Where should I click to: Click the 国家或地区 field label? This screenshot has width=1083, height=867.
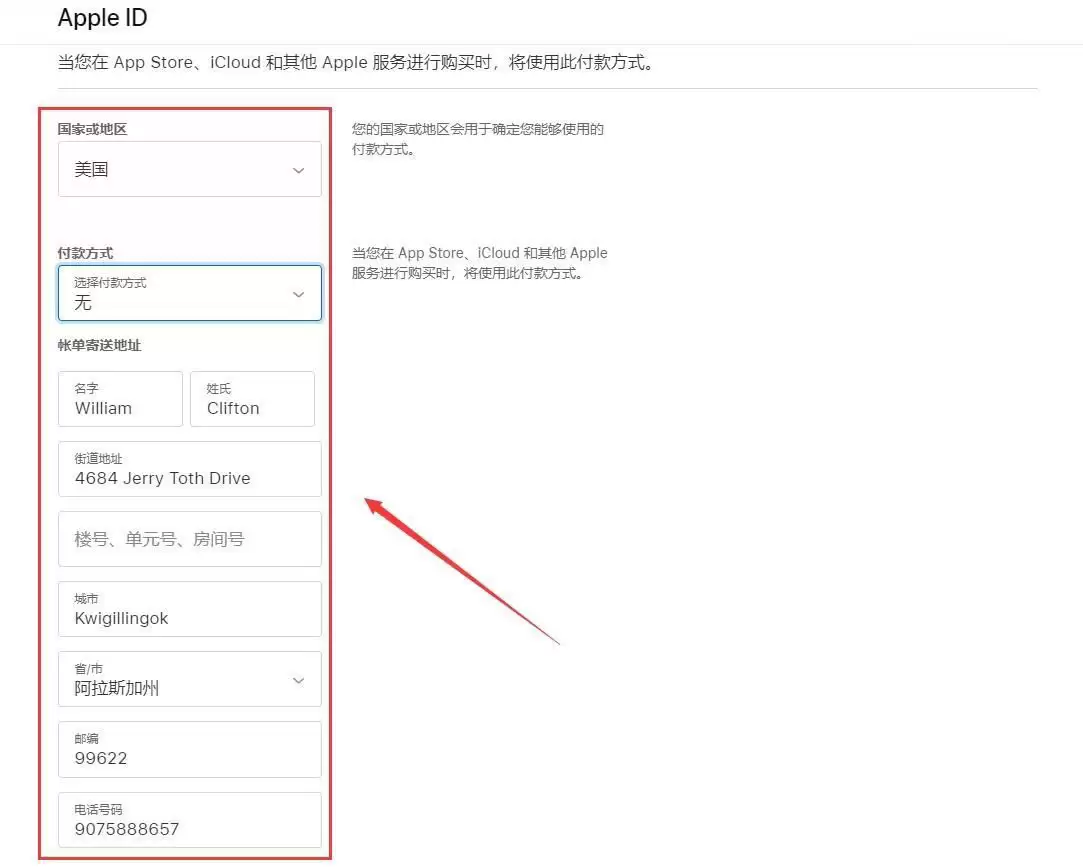click(x=91, y=128)
